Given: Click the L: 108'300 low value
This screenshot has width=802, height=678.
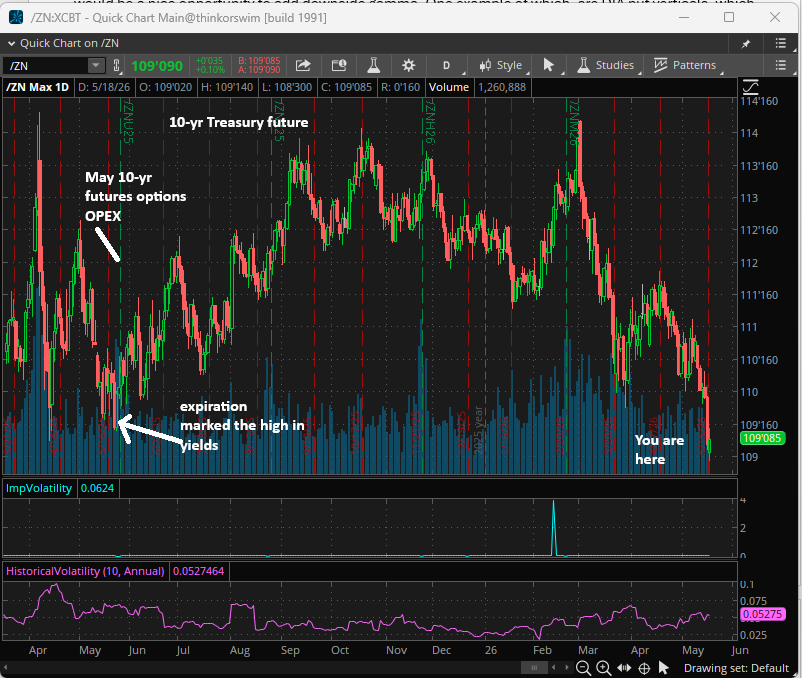Looking at the screenshot, I should 286,87.
